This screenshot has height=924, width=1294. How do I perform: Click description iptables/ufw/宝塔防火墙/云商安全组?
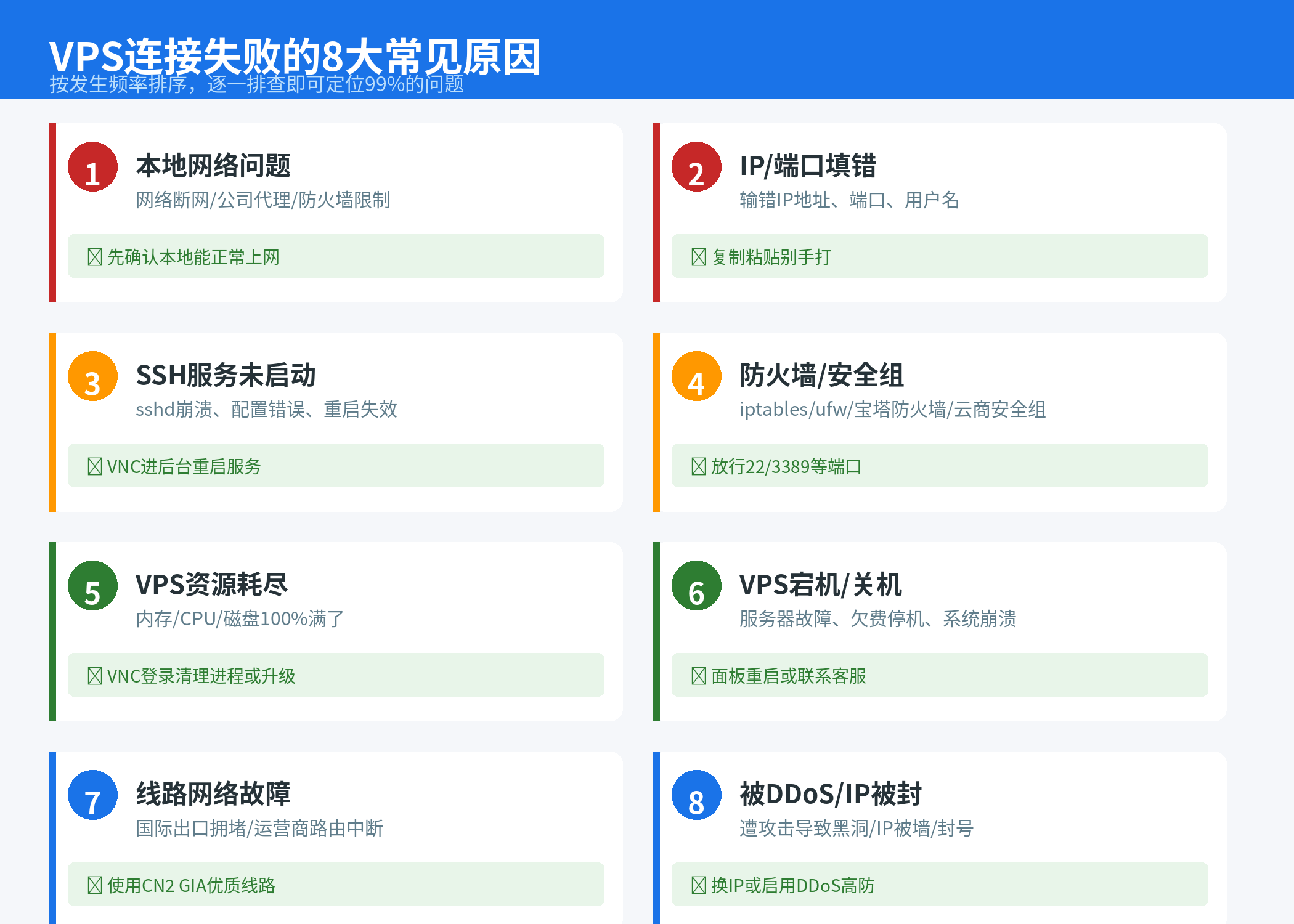click(x=893, y=410)
